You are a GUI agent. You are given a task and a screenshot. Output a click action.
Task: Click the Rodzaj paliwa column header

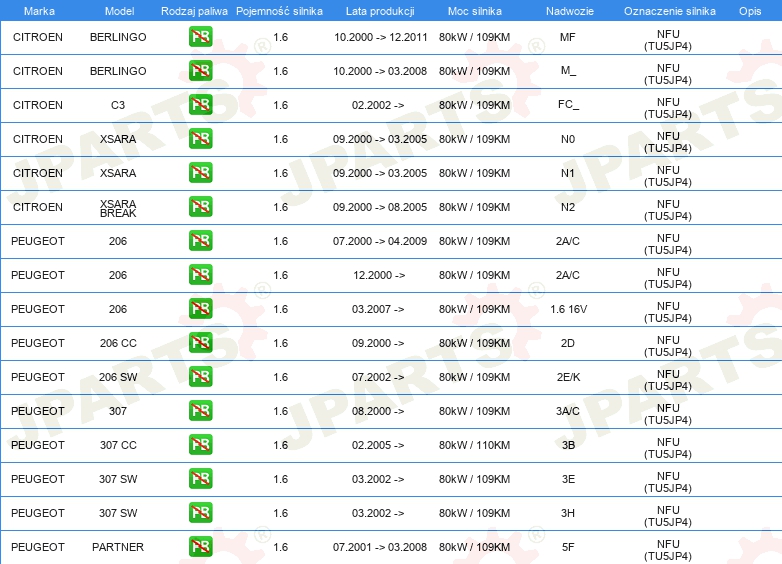[x=194, y=11]
